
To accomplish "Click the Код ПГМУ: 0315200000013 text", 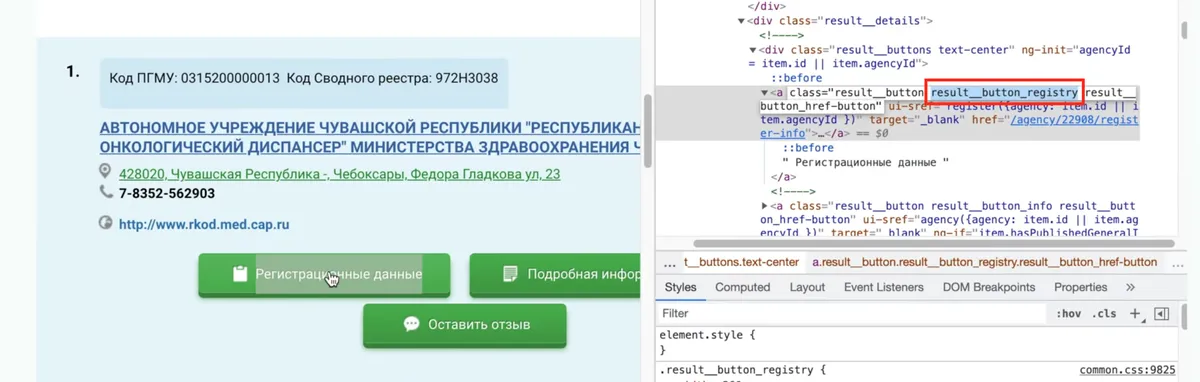I will [194, 77].
